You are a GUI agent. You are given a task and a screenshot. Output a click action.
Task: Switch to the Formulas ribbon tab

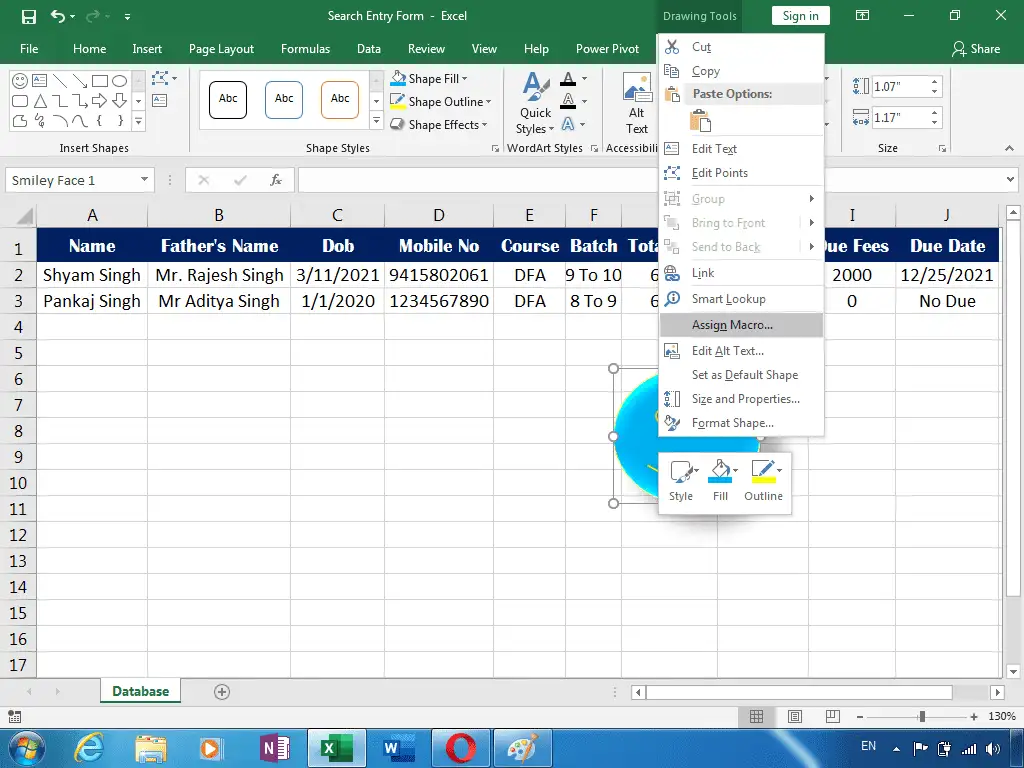click(x=305, y=49)
